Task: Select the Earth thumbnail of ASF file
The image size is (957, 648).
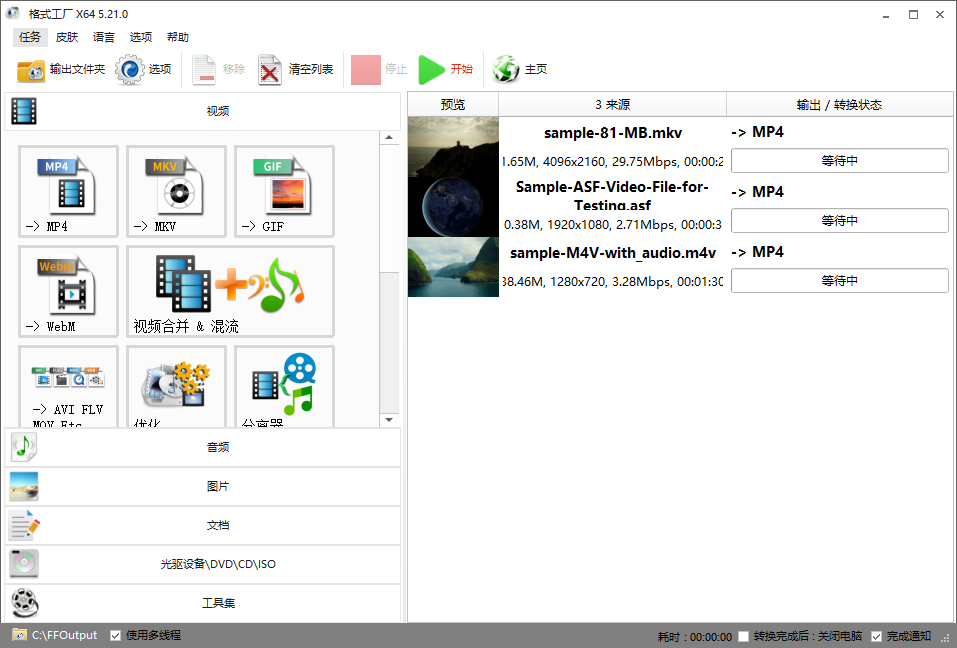Action: [453, 207]
